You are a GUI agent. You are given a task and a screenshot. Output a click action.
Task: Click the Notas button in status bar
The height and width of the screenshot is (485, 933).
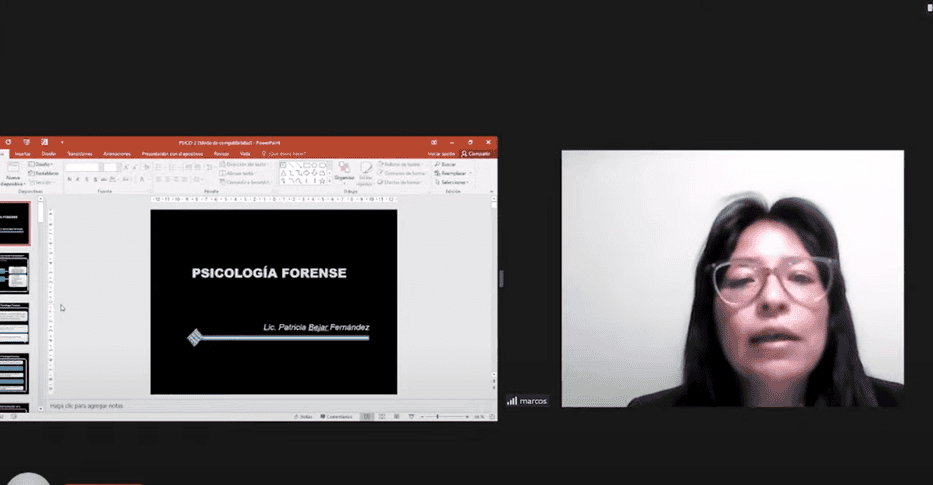tap(303, 417)
